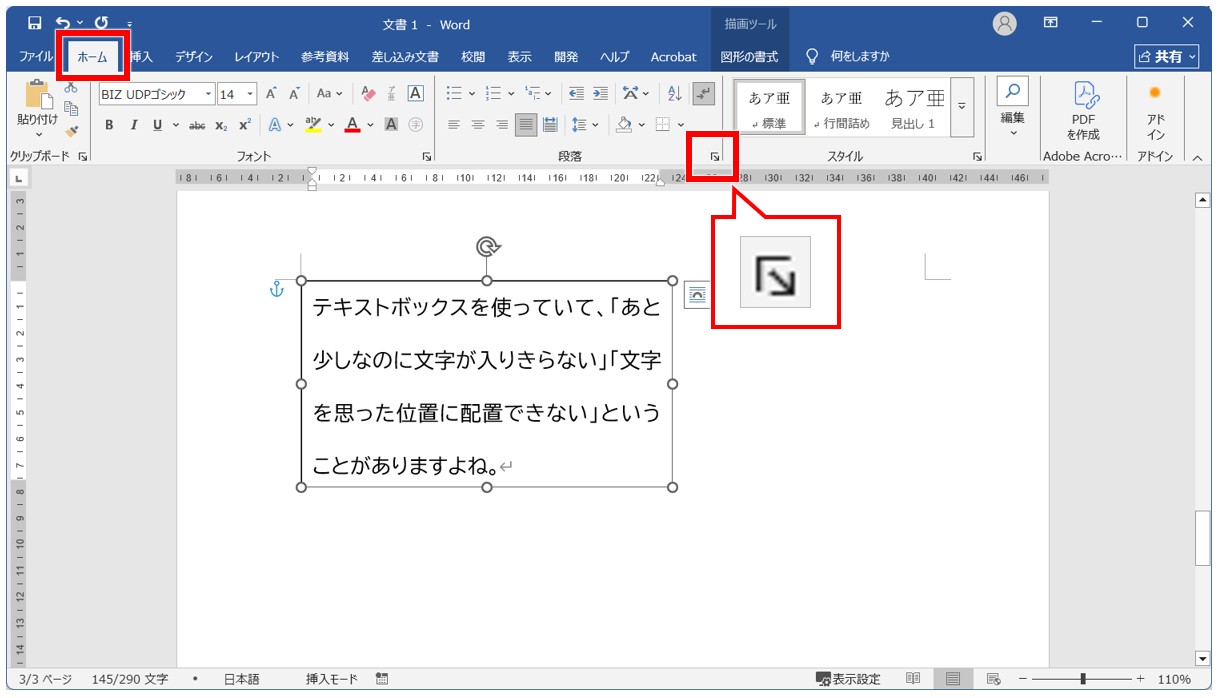1218x698 pixels.
Task: Click the Decrease Indent icon
Action: coord(577,94)
